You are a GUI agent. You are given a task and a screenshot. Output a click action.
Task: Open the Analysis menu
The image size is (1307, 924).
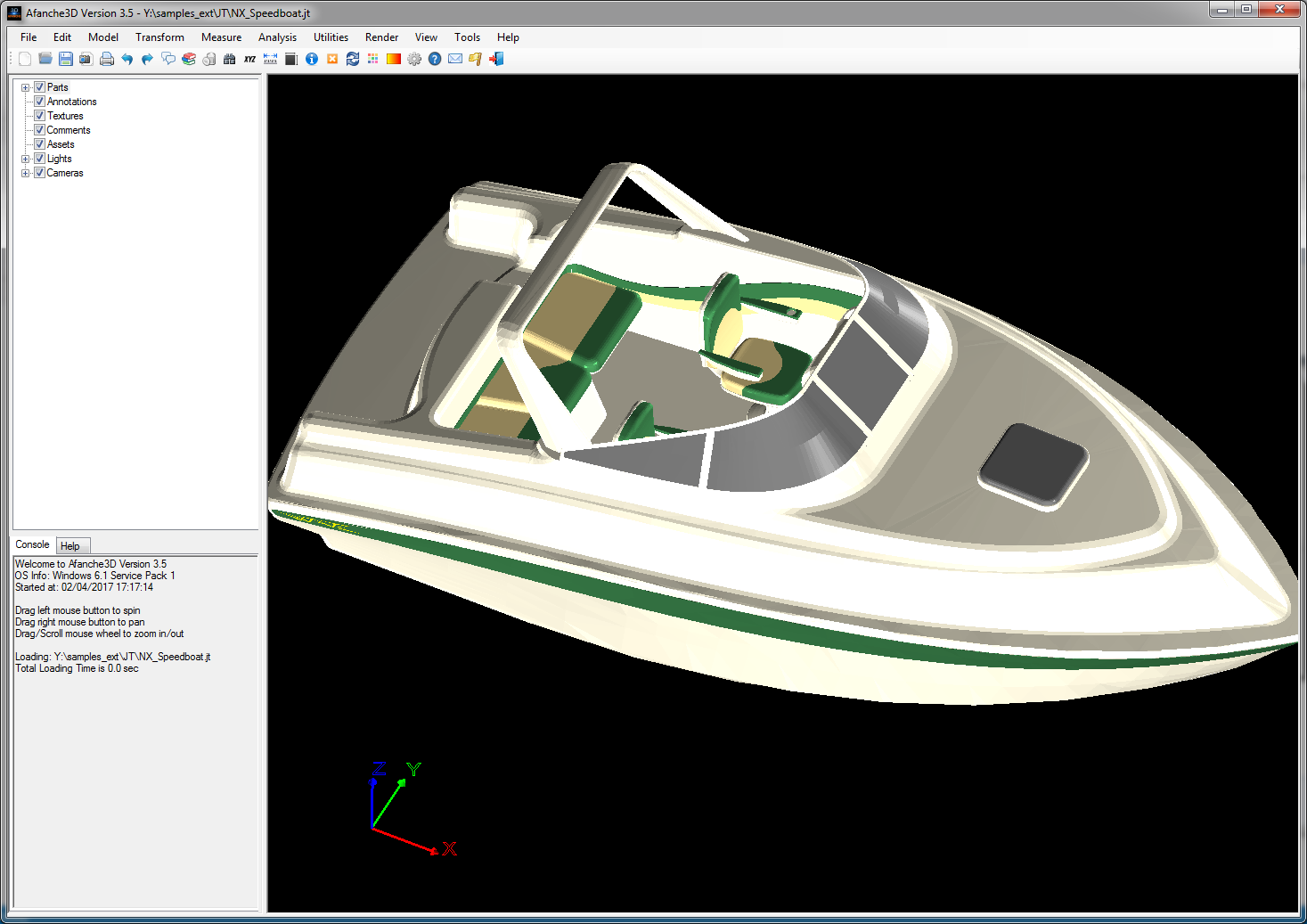coord(277,37)
